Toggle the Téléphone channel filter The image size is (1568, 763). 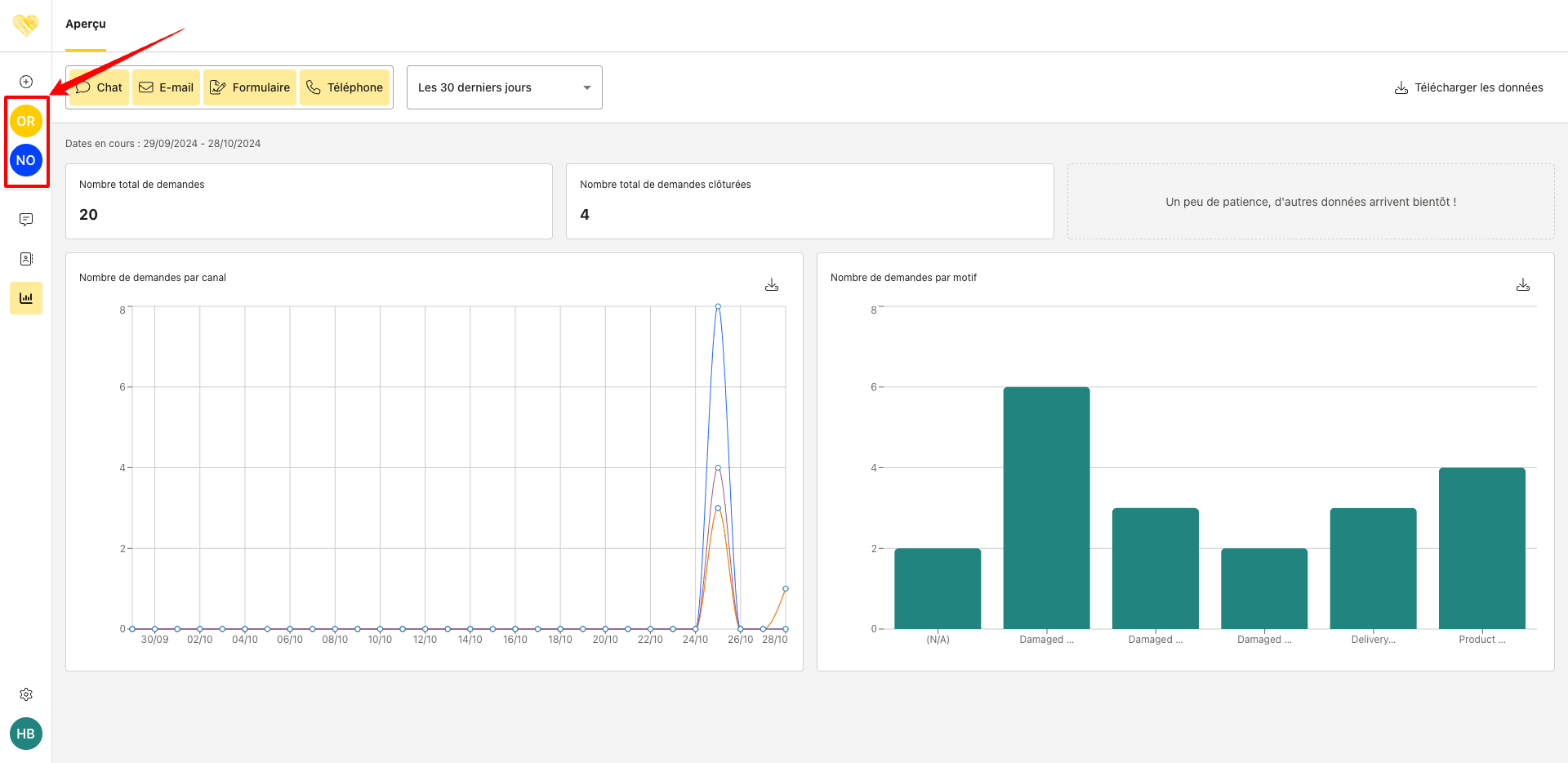coord(345,87)
